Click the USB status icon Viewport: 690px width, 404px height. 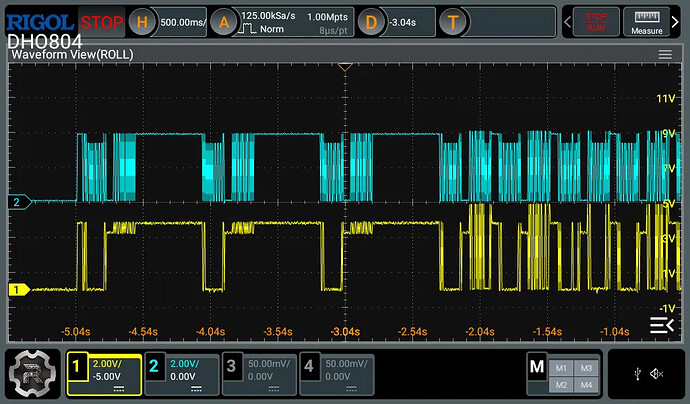click(x=638, y=374)
